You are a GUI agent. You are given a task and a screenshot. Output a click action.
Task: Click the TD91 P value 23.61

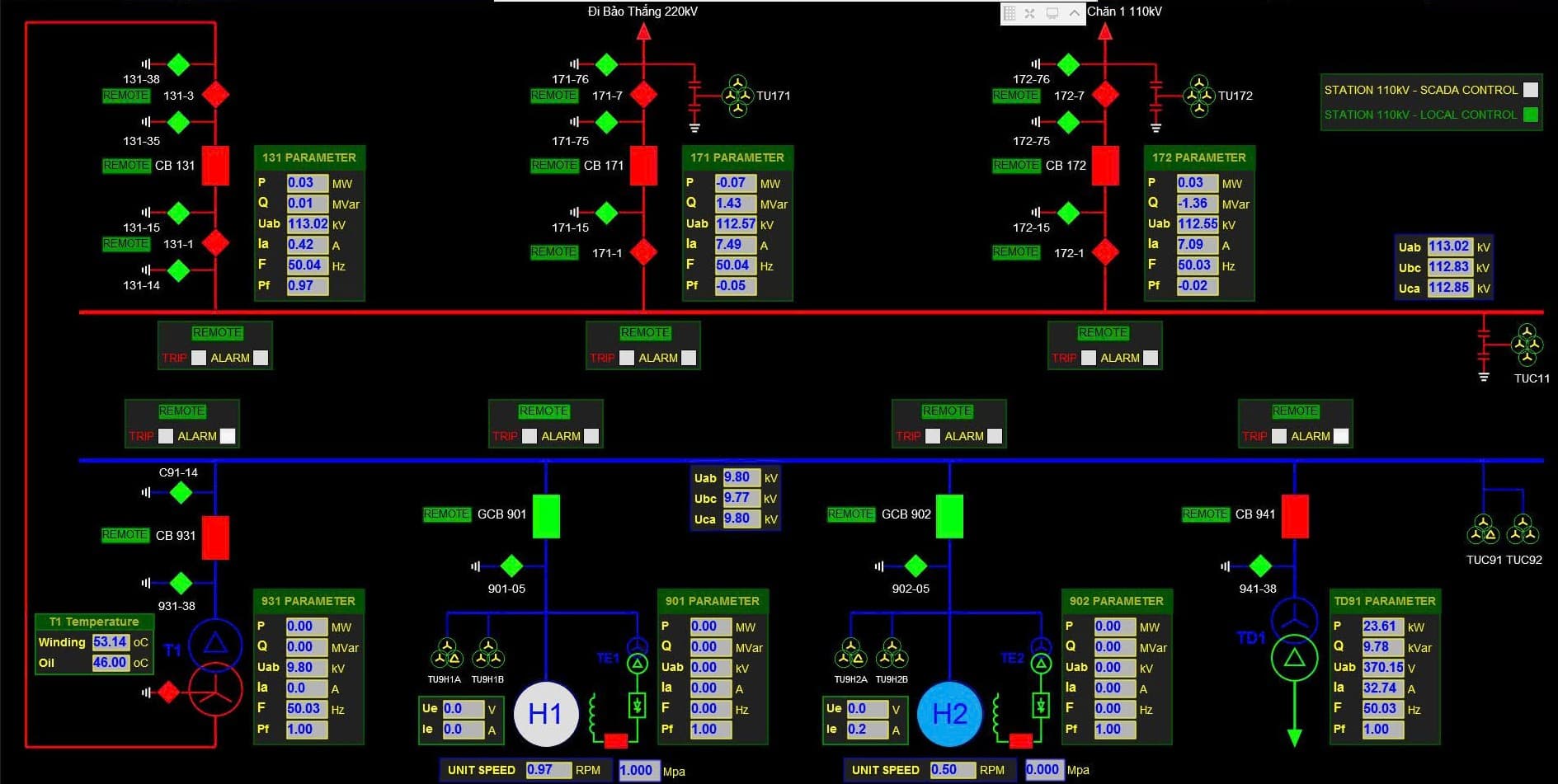[x=1382, y=626]
